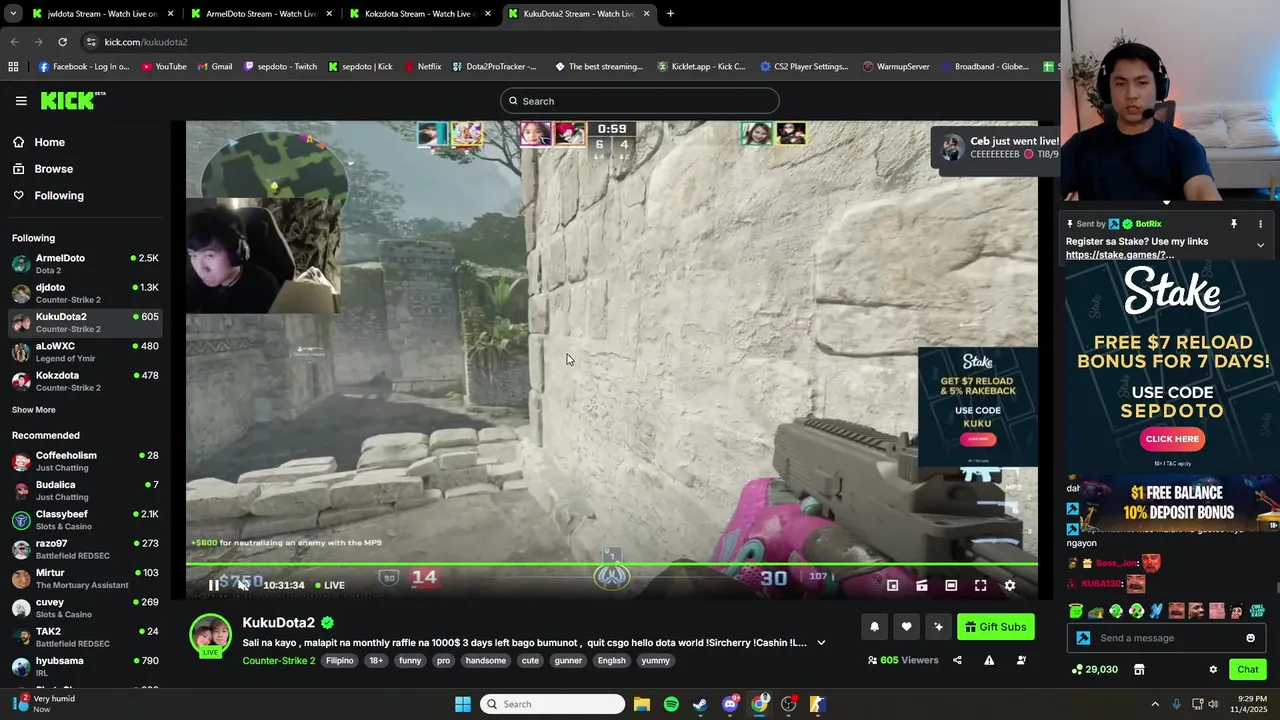This screenshot has width=1280, height=720.
Task: Click the Send a message field
Action: point(1164,638)
